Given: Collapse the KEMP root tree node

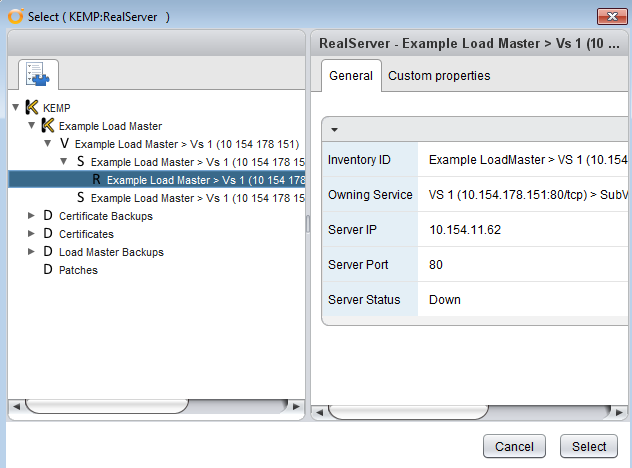Looking at the screenshot, I should click(x=16, y=107).
